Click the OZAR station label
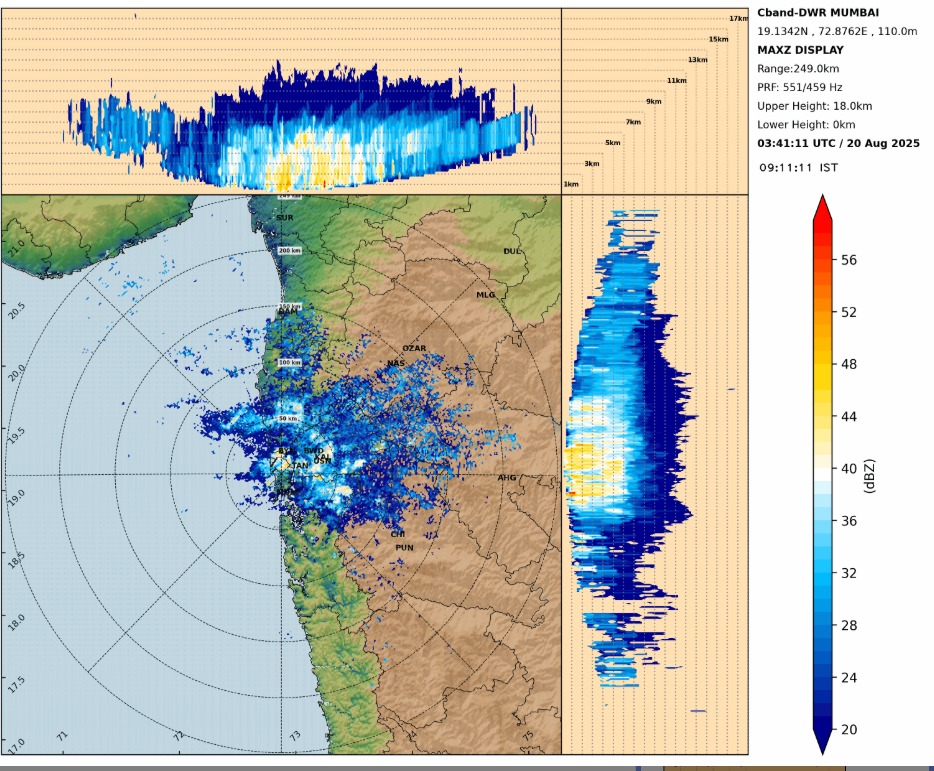This screenshot has width=934, height=771. pyautogui.click(x=414, y=348)
